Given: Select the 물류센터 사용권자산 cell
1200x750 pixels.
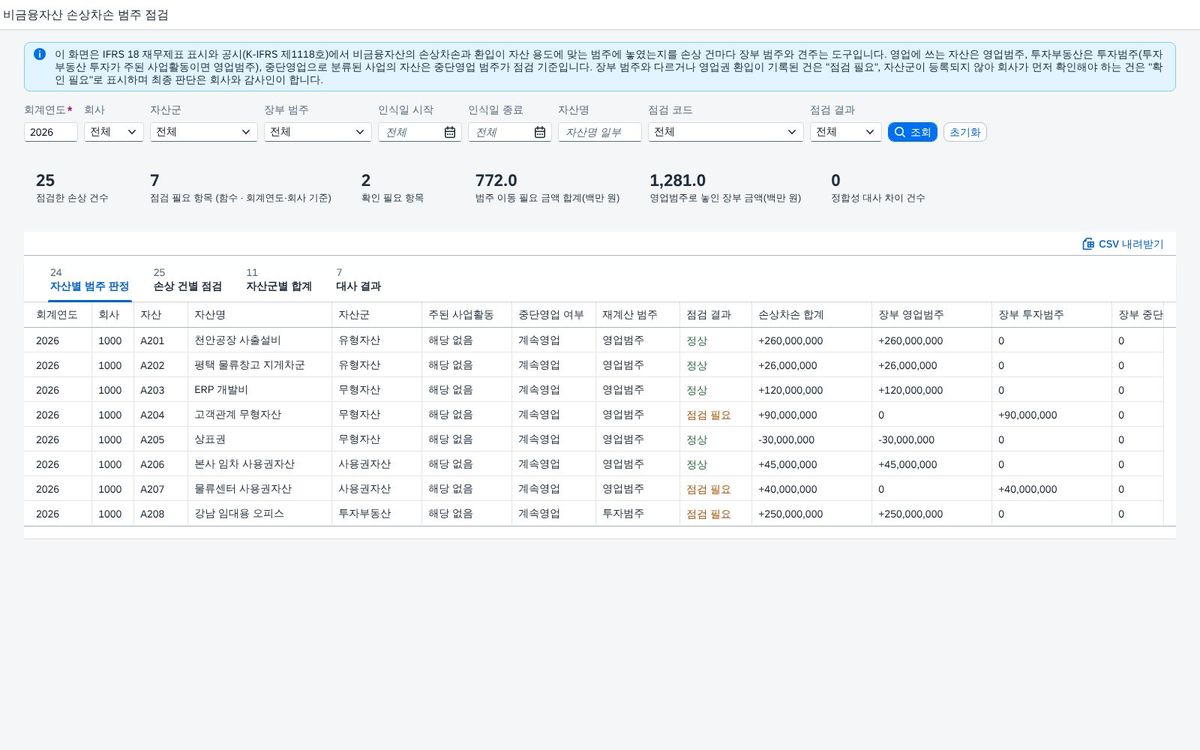Looking at the screenshot, I should (x=260, y=489).
